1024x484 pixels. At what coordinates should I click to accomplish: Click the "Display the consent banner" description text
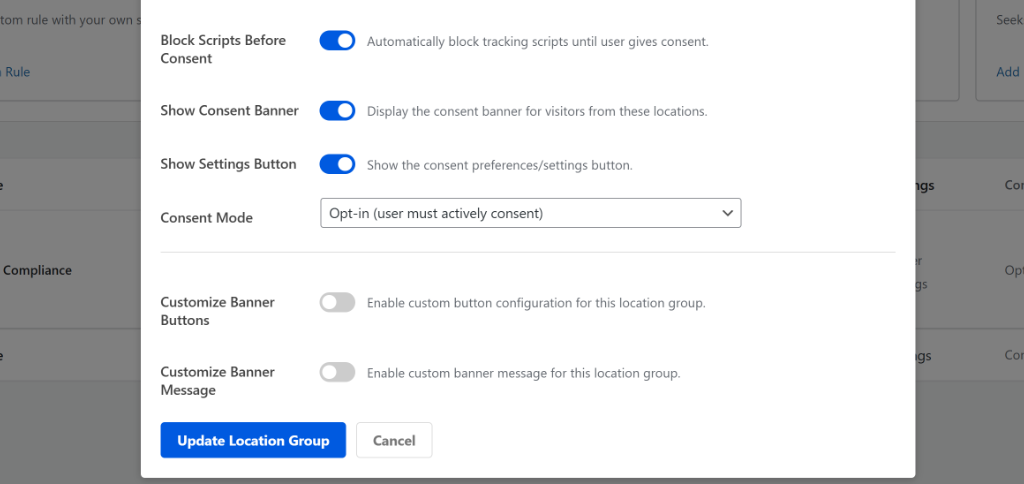click(x=537, y=111)
